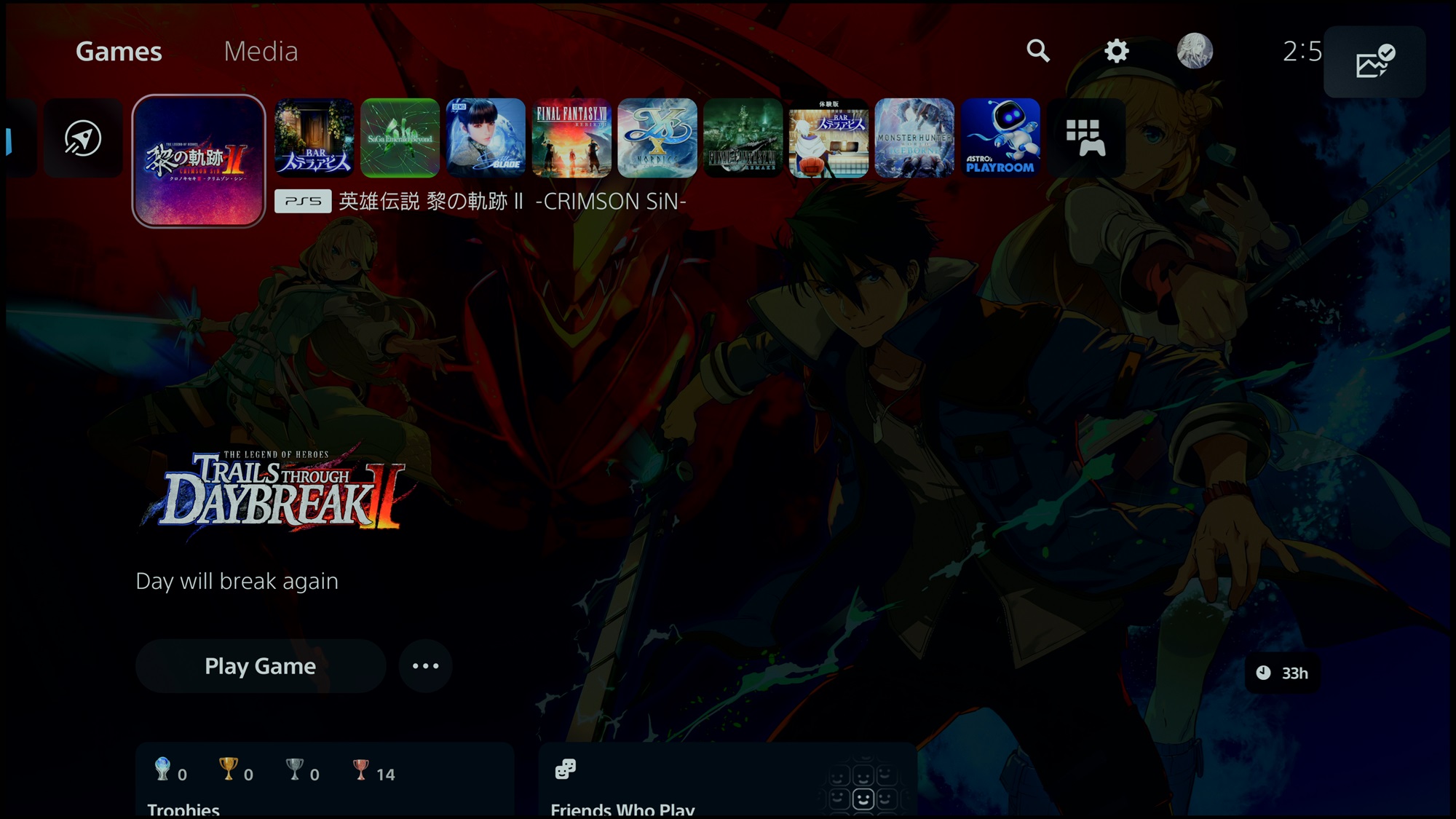Image resolution: width=1456 pixels, height=819 pixels.
Task: Open the Explore rocket icon
Action: click(x=83, y=138)
